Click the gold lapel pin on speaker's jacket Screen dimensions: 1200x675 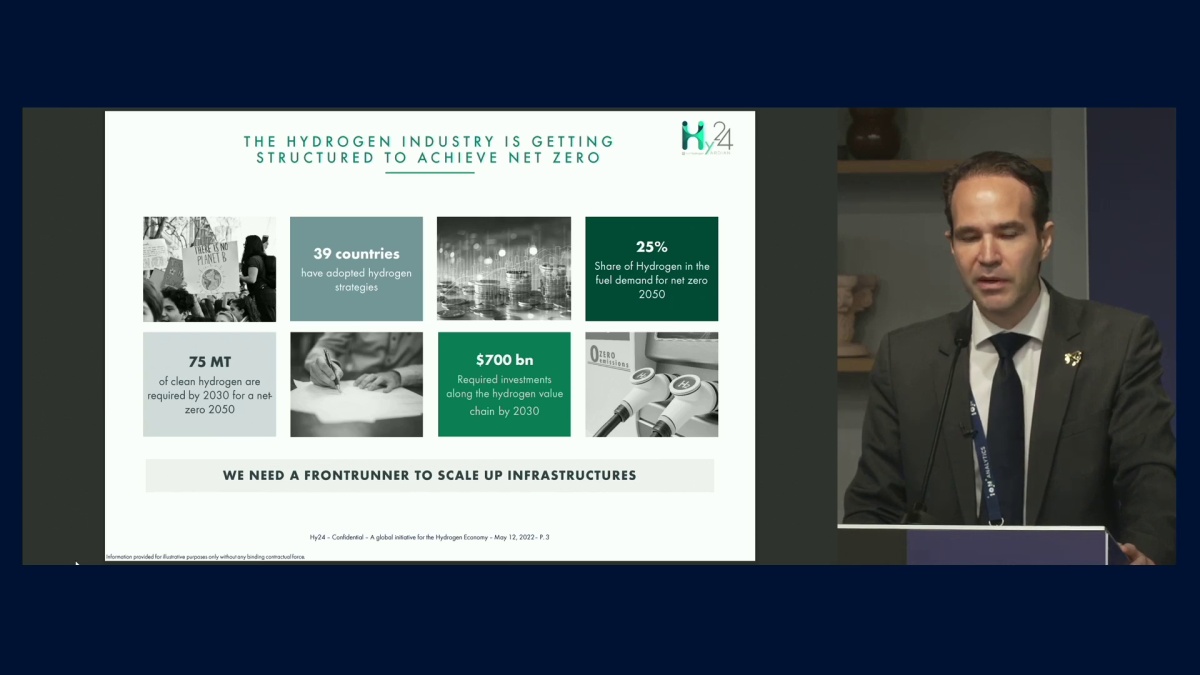click(1072, 358)
